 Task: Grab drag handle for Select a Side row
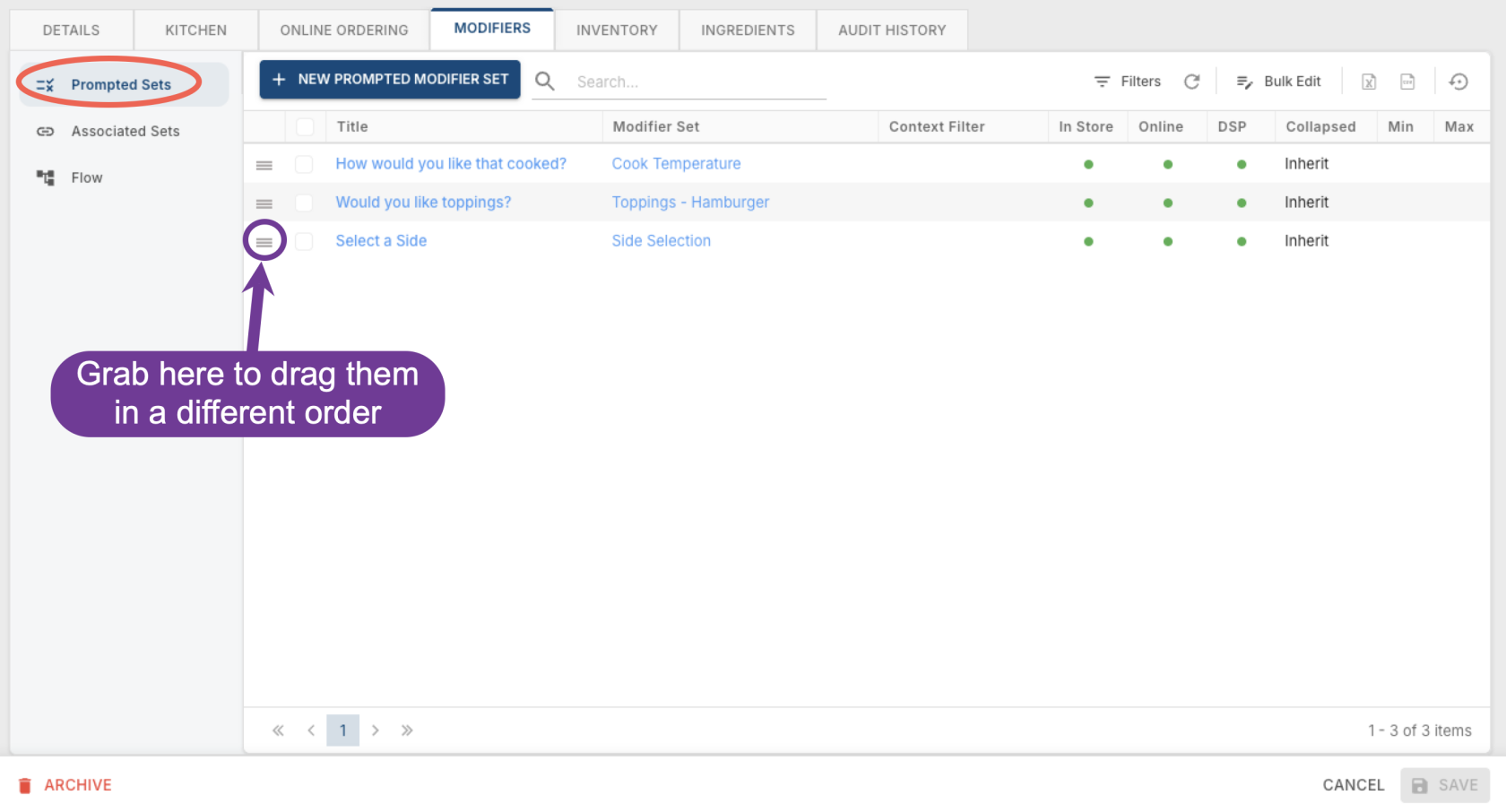(264, 242)
